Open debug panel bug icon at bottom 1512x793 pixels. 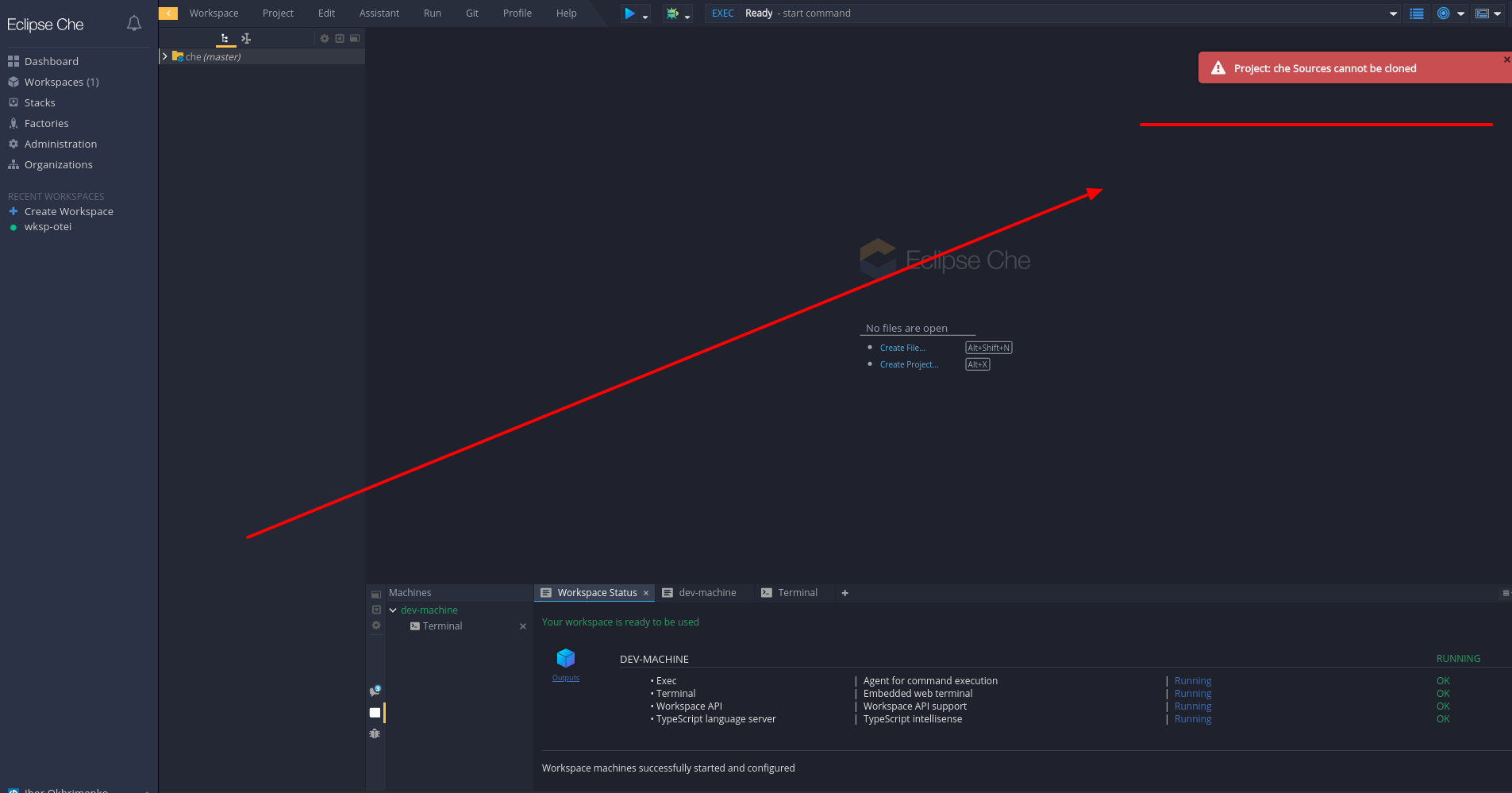pos(375,733)
